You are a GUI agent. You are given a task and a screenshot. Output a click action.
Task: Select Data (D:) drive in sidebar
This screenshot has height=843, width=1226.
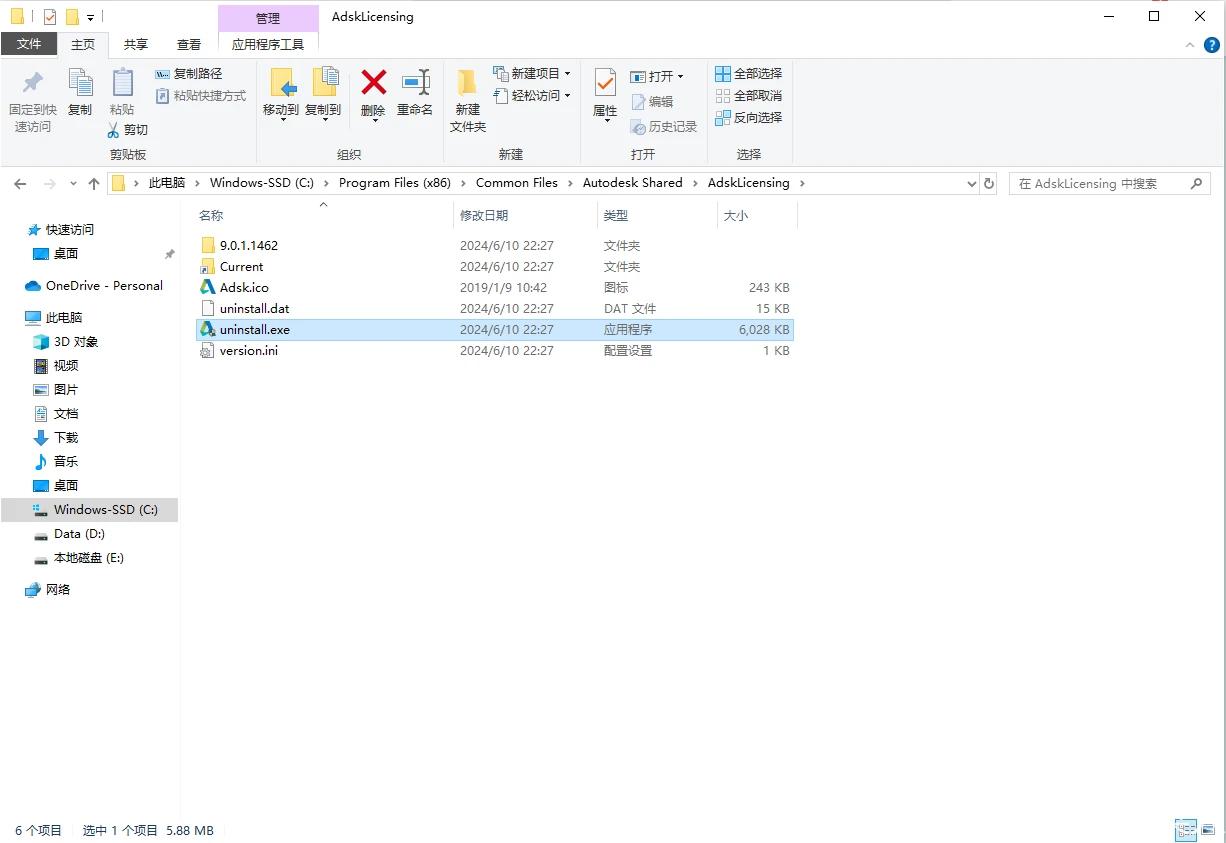pyautogui.click(x=79, y=534)
